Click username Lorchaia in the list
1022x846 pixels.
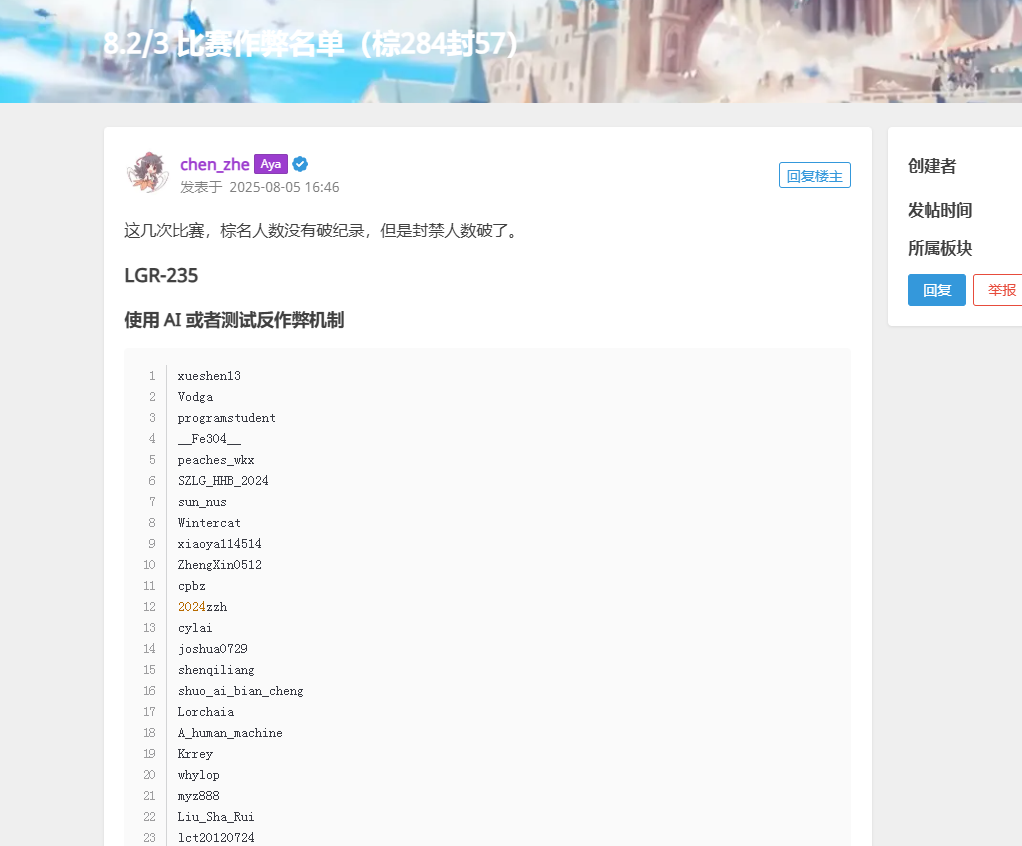[x=205, y=712]
